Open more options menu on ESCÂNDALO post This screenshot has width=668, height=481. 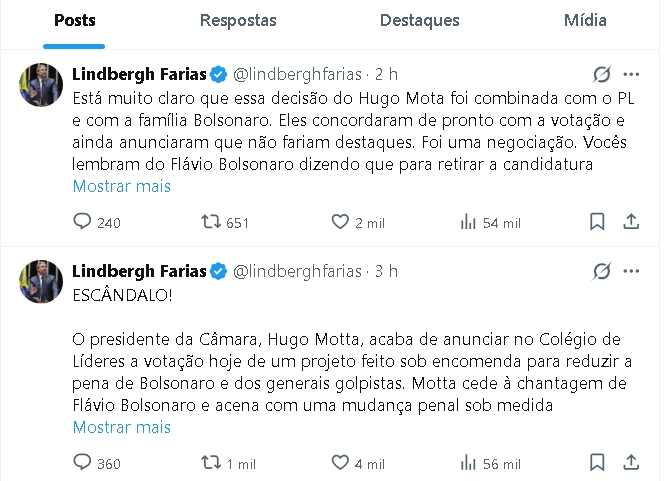(x=631, y=271)
